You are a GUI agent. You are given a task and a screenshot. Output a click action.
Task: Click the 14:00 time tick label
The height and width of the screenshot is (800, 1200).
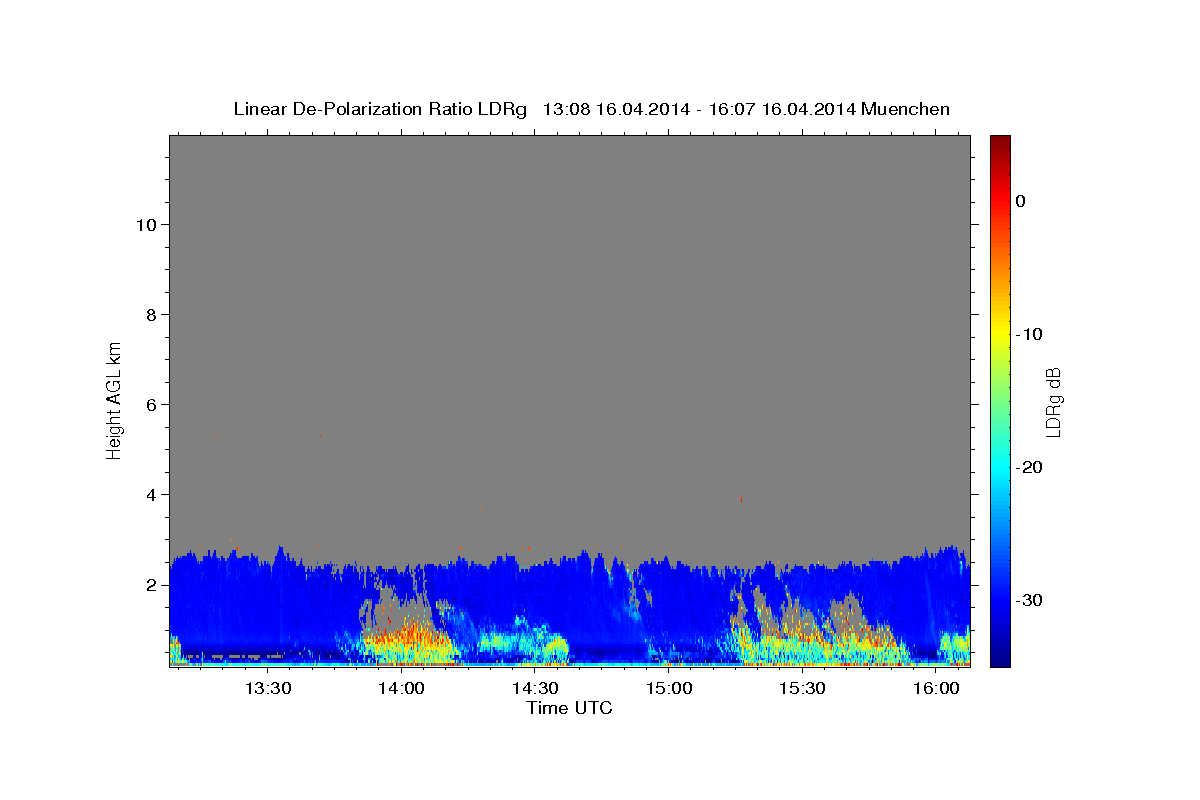(402, 689)
